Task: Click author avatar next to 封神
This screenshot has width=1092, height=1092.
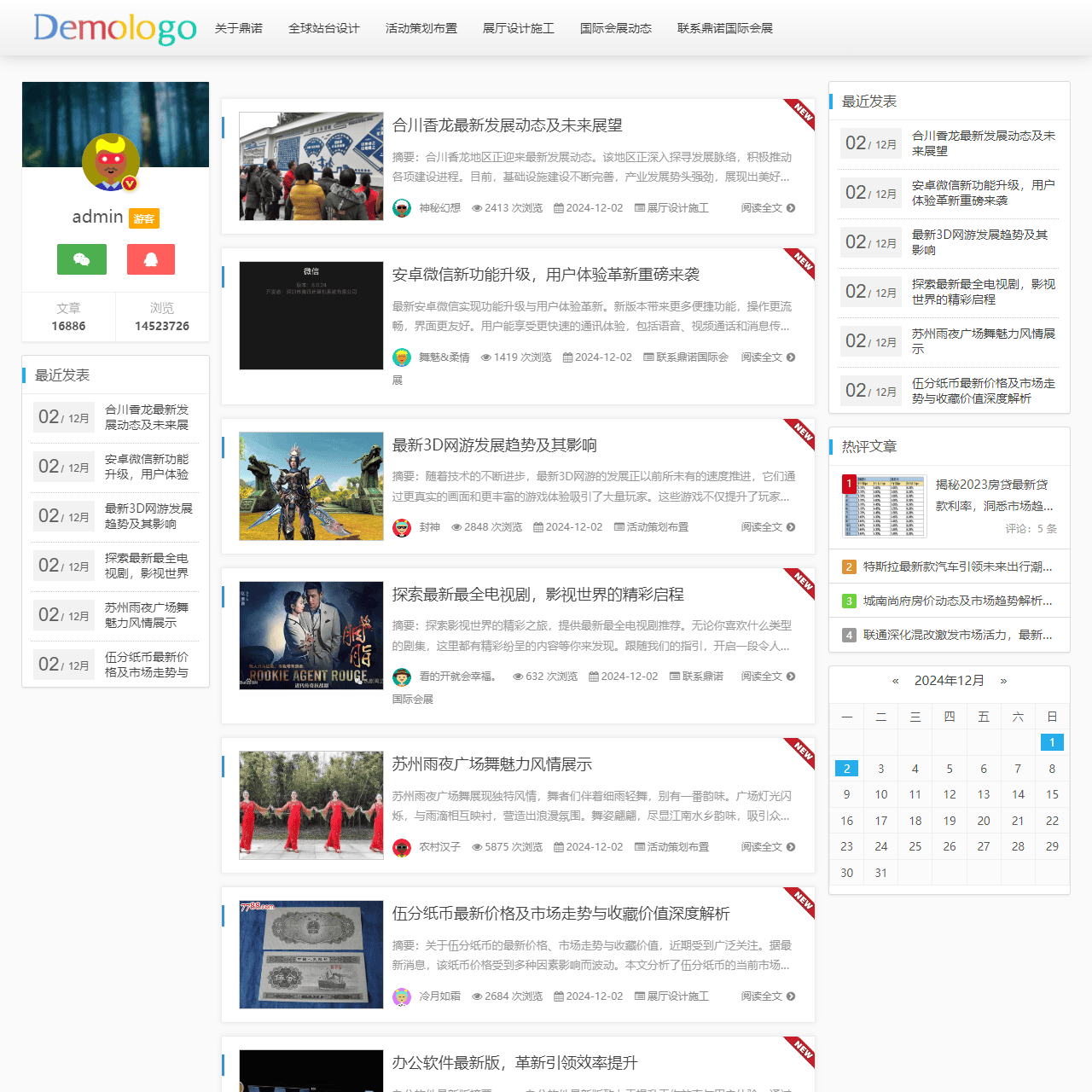Action: click(402, 527)
